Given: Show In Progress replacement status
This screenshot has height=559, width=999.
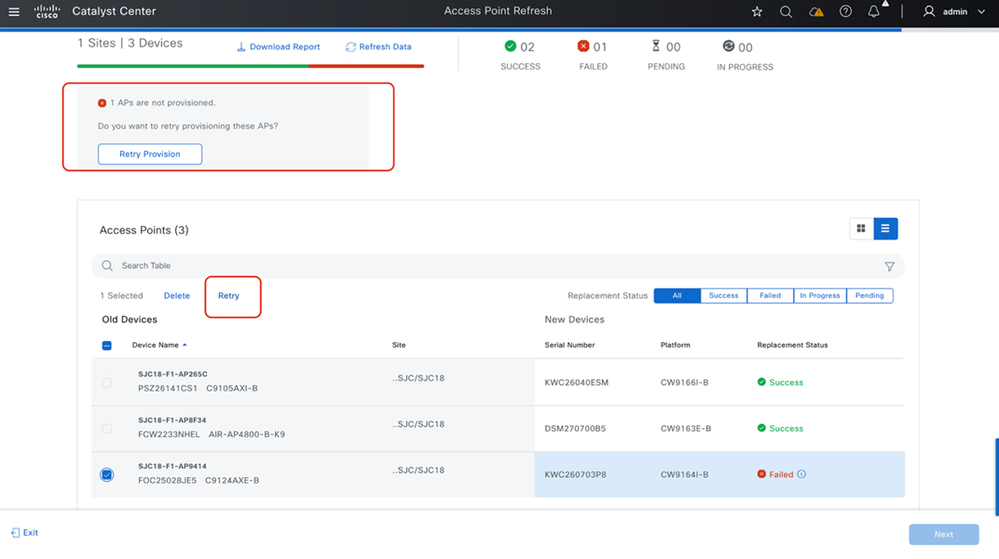Looking at the screenshot, I should [819, 296].
